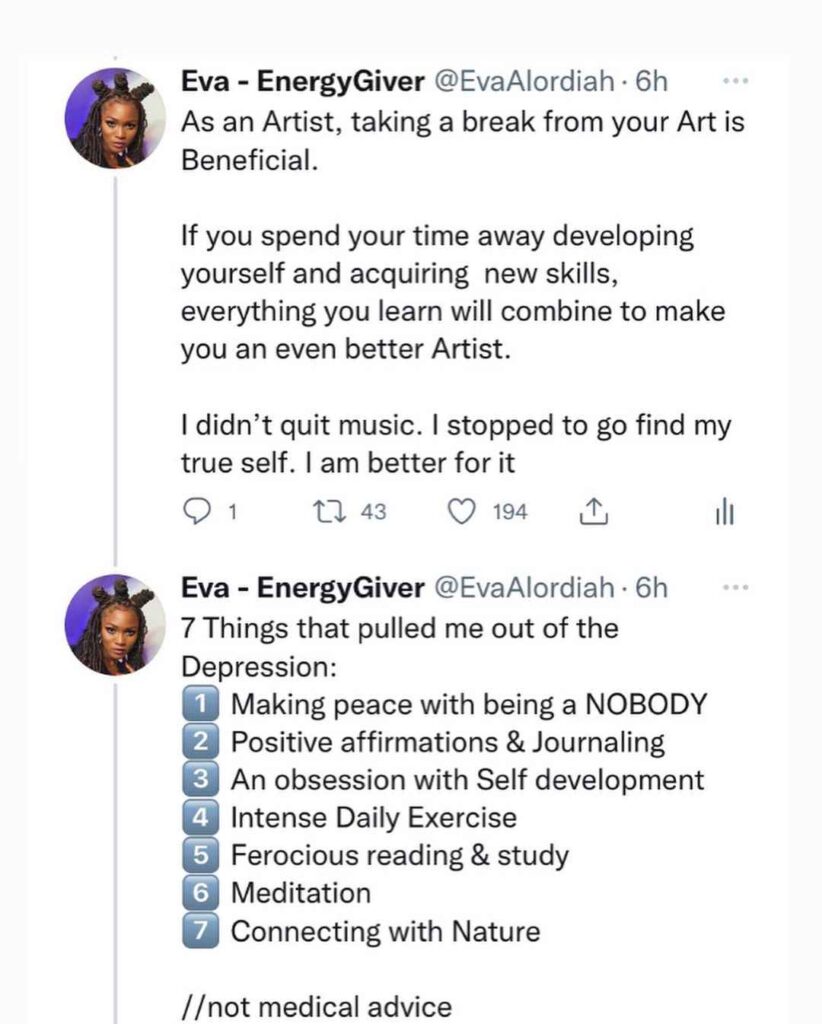Image resolution: width=822 pixels, height=1024 pixels.
Task: Click the reply speech bubble icon
Action: click(196, 512)
